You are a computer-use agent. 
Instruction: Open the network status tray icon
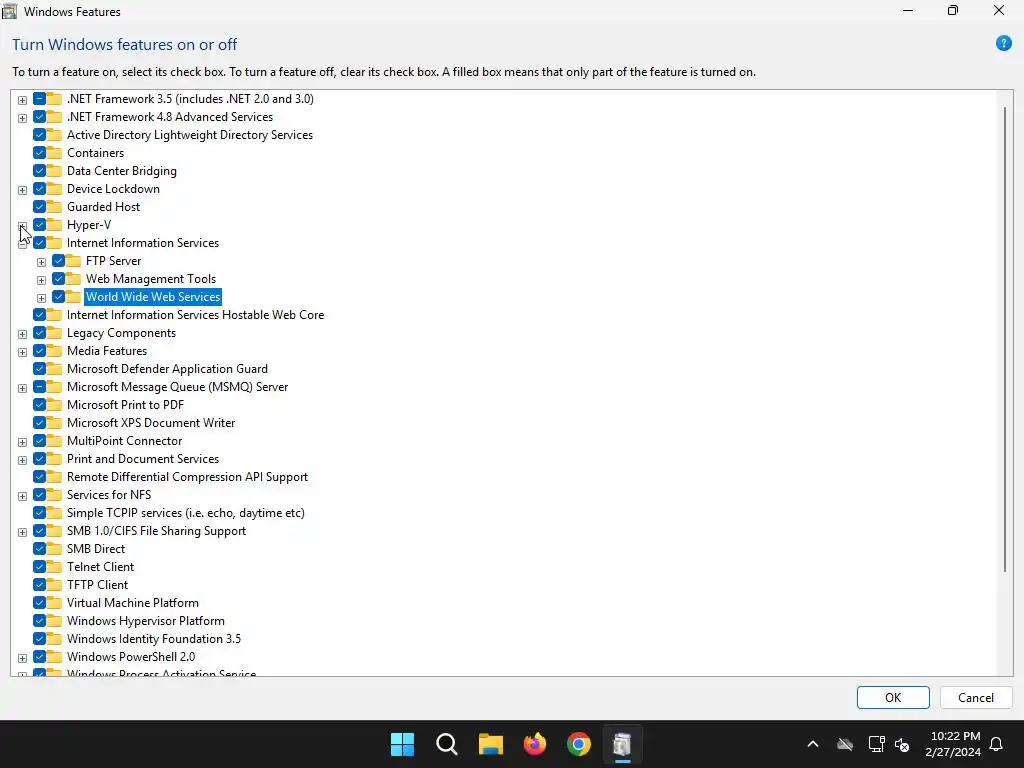pos(876,744)
